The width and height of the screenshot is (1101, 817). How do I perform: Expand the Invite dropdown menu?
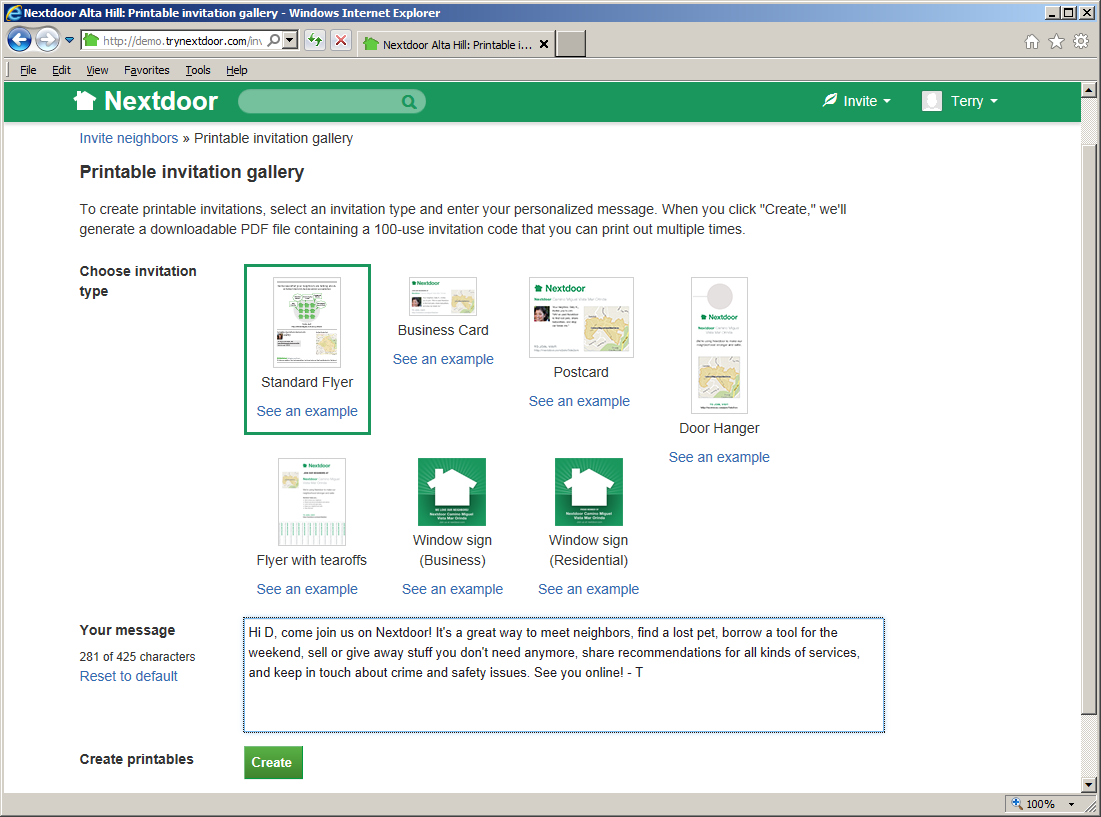[857, 101]
